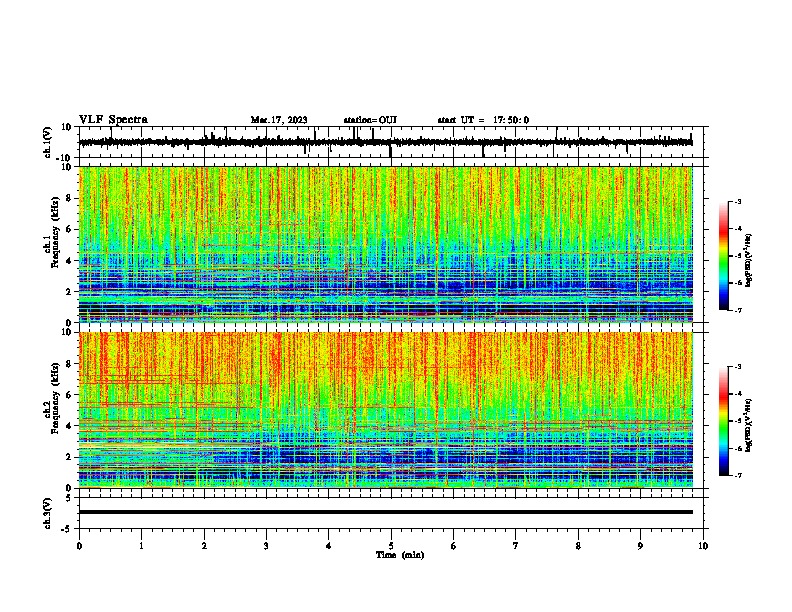Click the 6 kHz tick of ch.2 spectrogram
The width and height of the screenshot is (792, 612).
click(x=69, y=395)
